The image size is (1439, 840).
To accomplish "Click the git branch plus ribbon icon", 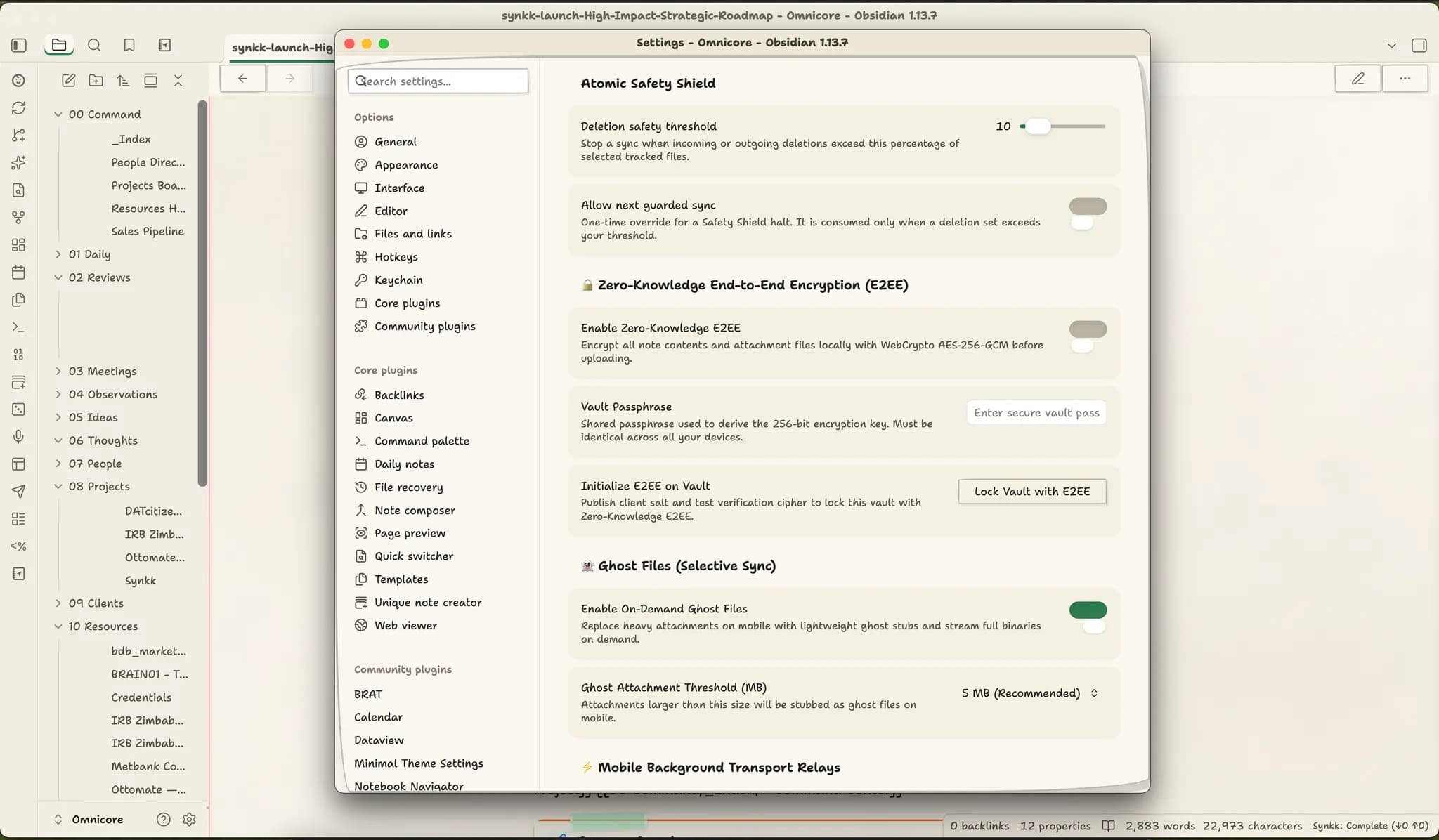I will (19, 136).
